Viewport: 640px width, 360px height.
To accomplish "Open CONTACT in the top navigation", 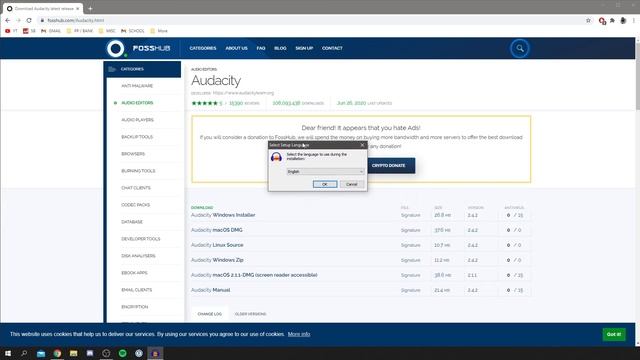I will [332, 48].
